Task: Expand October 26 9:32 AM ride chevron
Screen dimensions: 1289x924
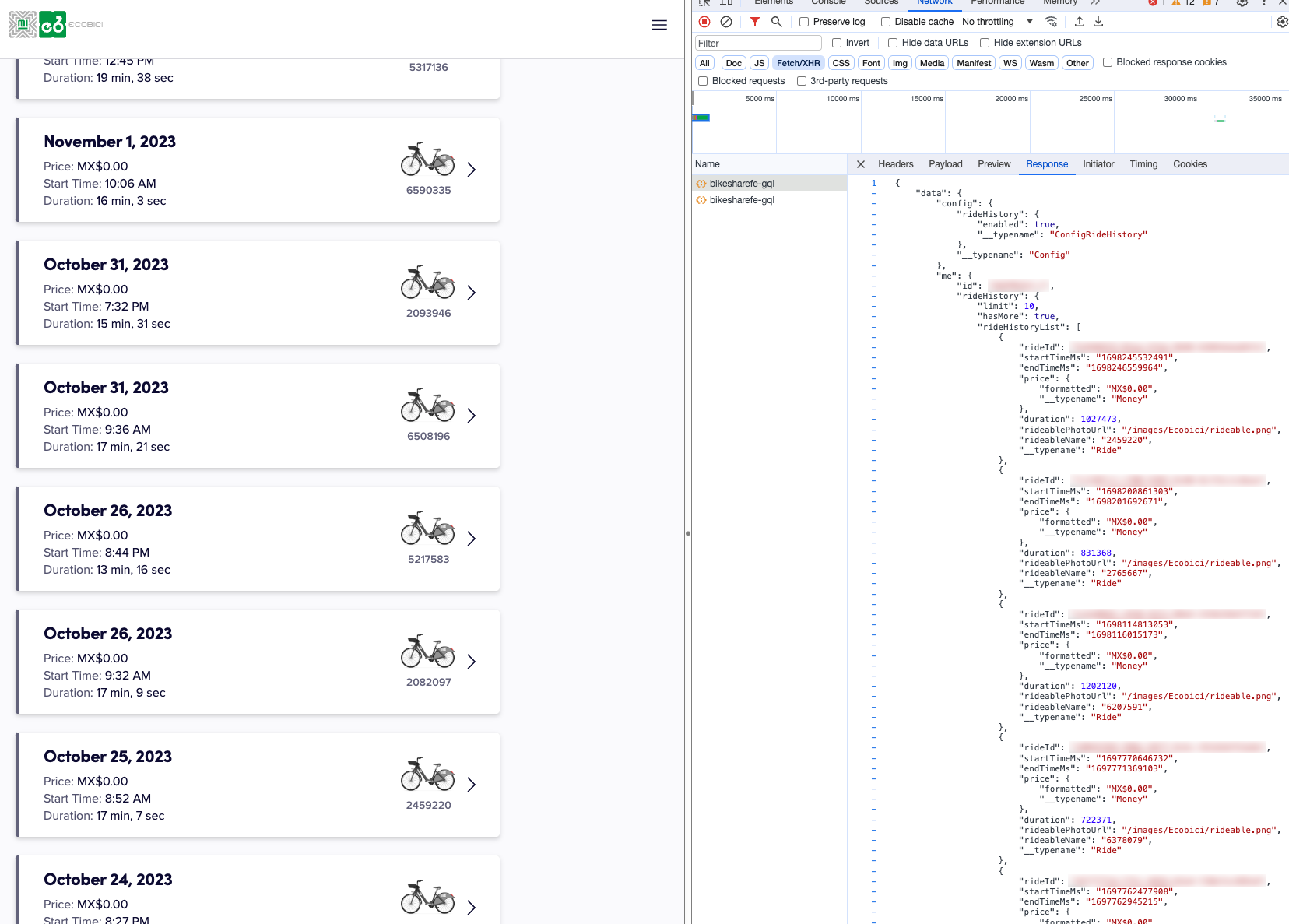Action: 471,662
